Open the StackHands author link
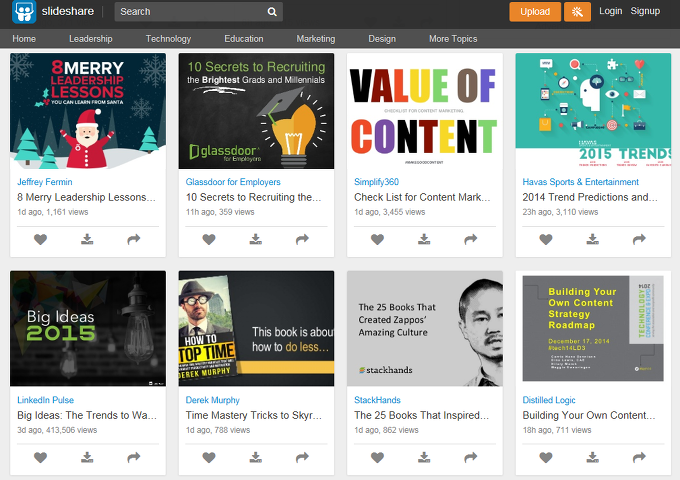The height and width of the screenshot is (480, 680). [377, 400]
